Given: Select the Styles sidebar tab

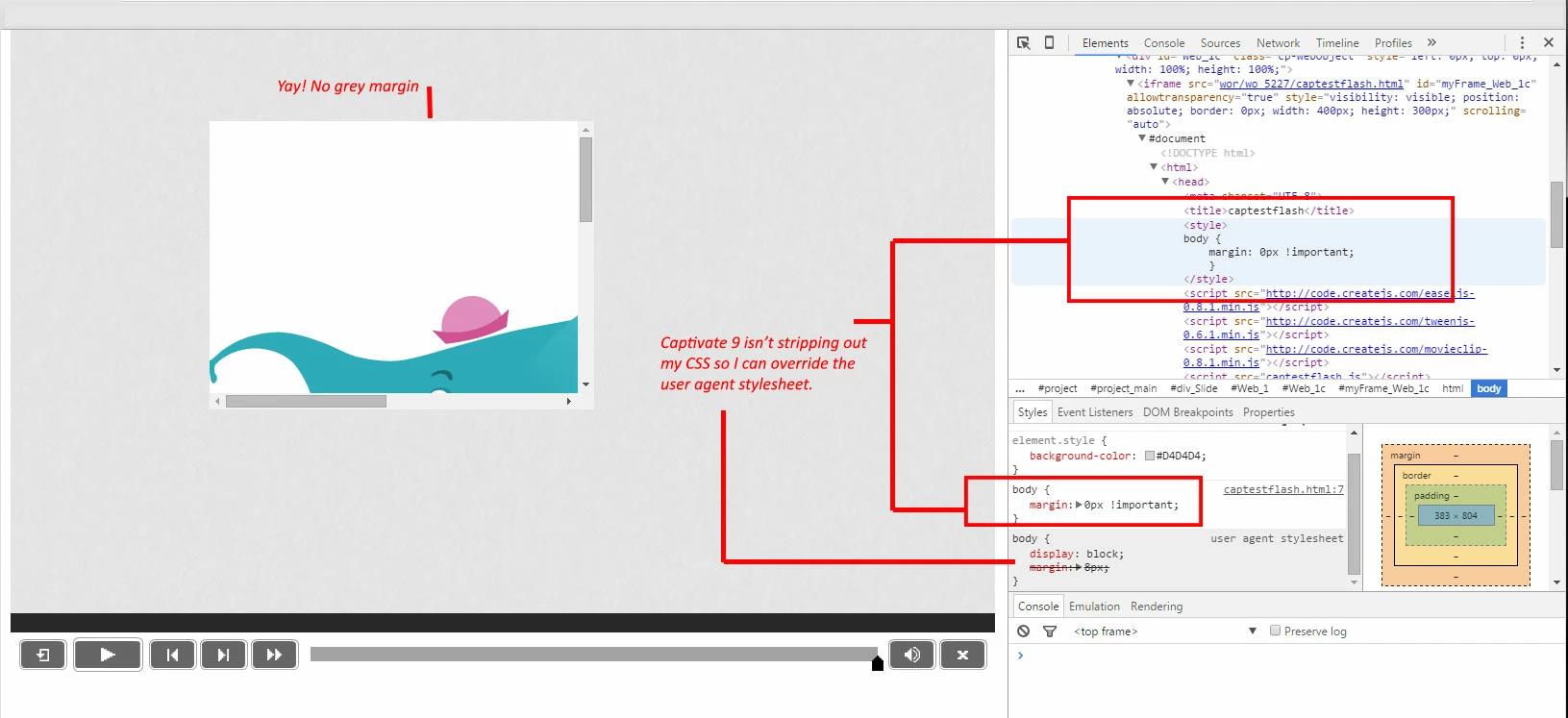Looking at the screenshot, I should tap(1033, 412).
